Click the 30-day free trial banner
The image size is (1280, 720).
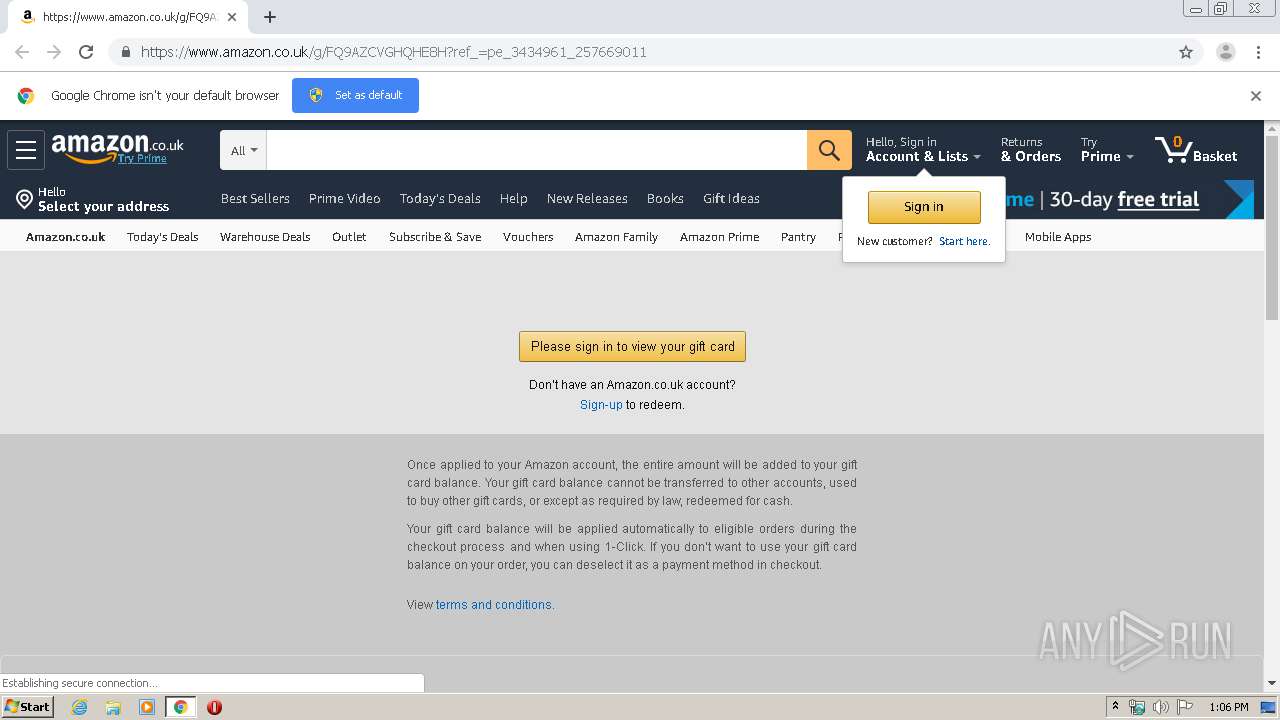tap(1130, 200)
